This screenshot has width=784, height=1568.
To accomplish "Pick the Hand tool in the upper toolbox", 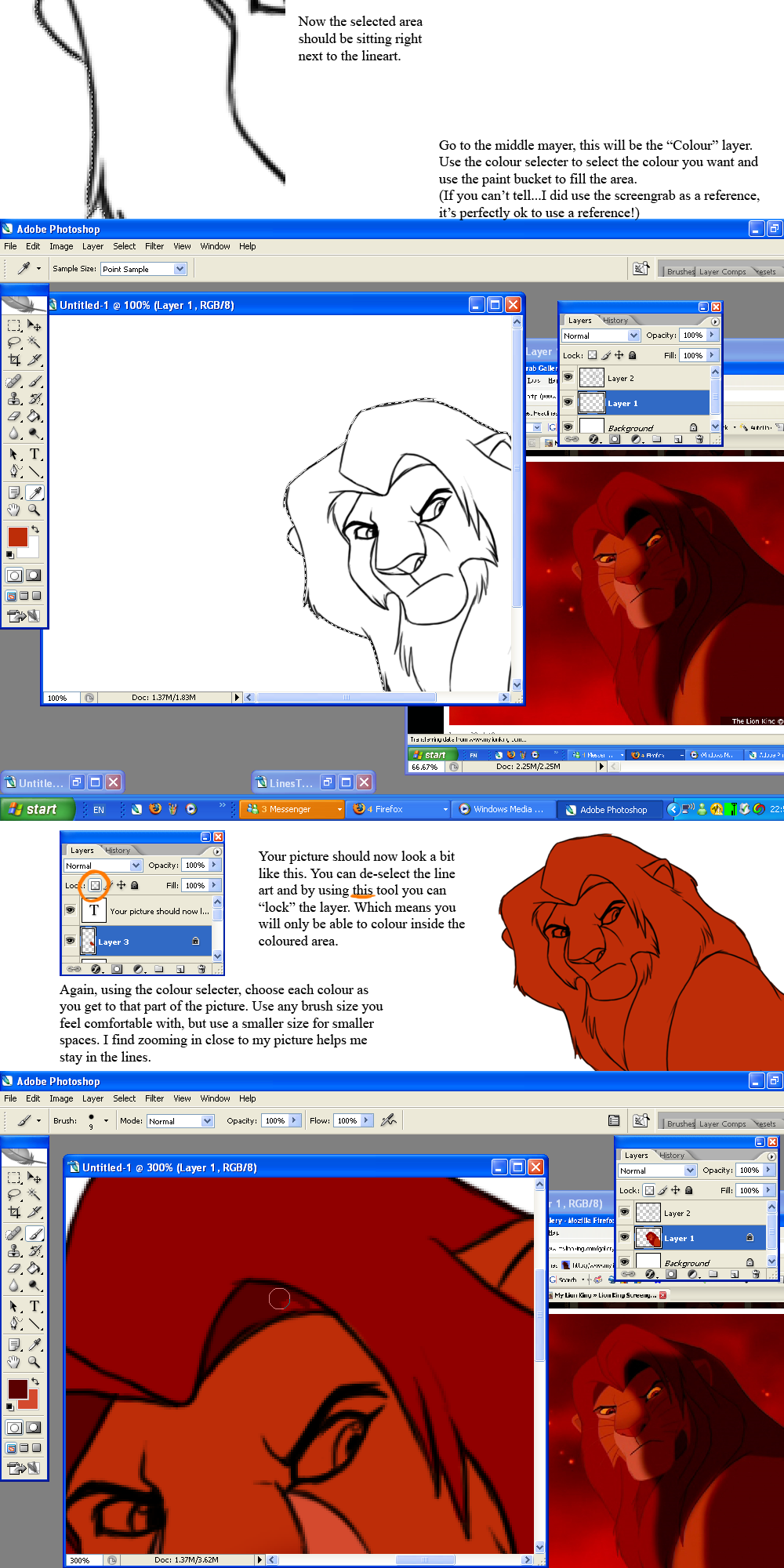I will coord(14,510).
